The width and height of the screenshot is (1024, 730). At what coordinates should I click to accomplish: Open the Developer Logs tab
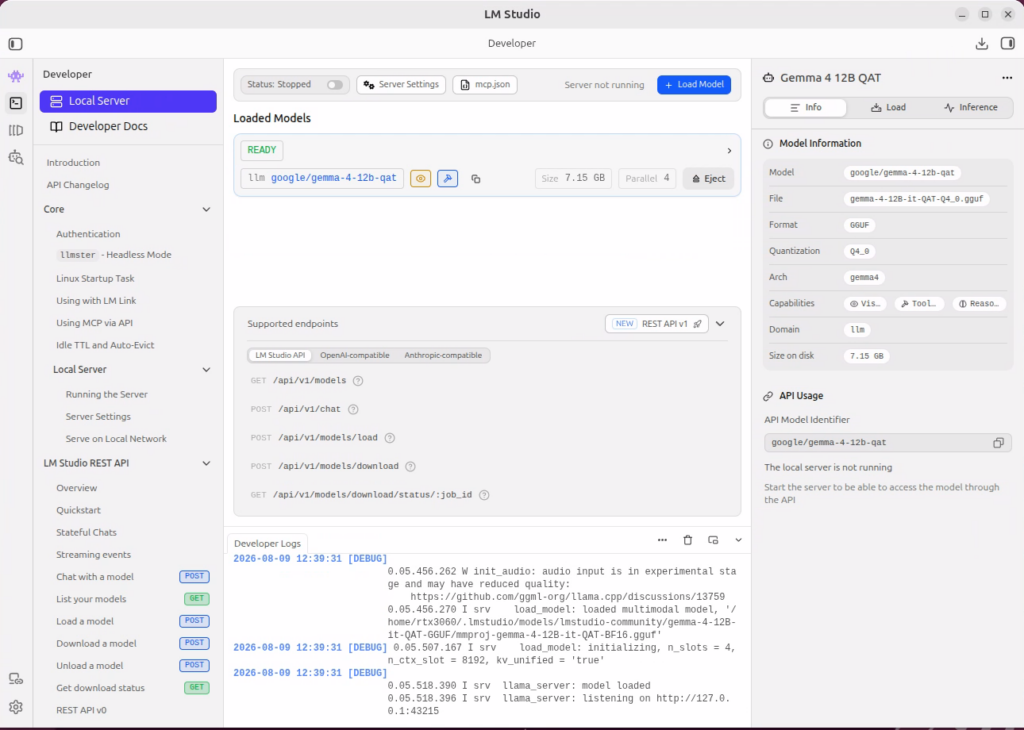(267, 543)
